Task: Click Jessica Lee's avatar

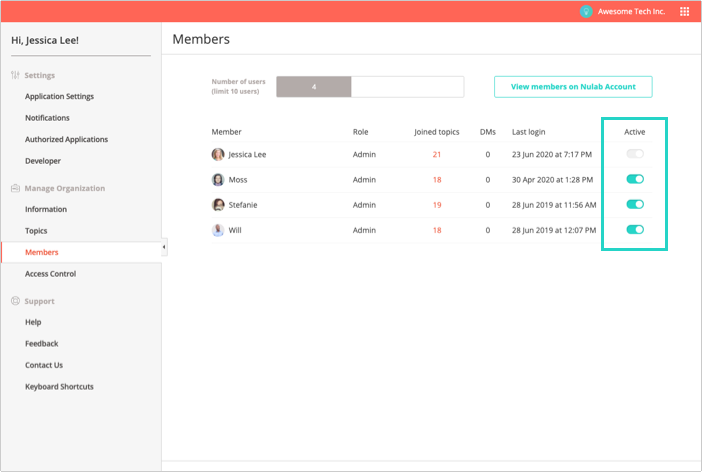Action: (218, 154)
